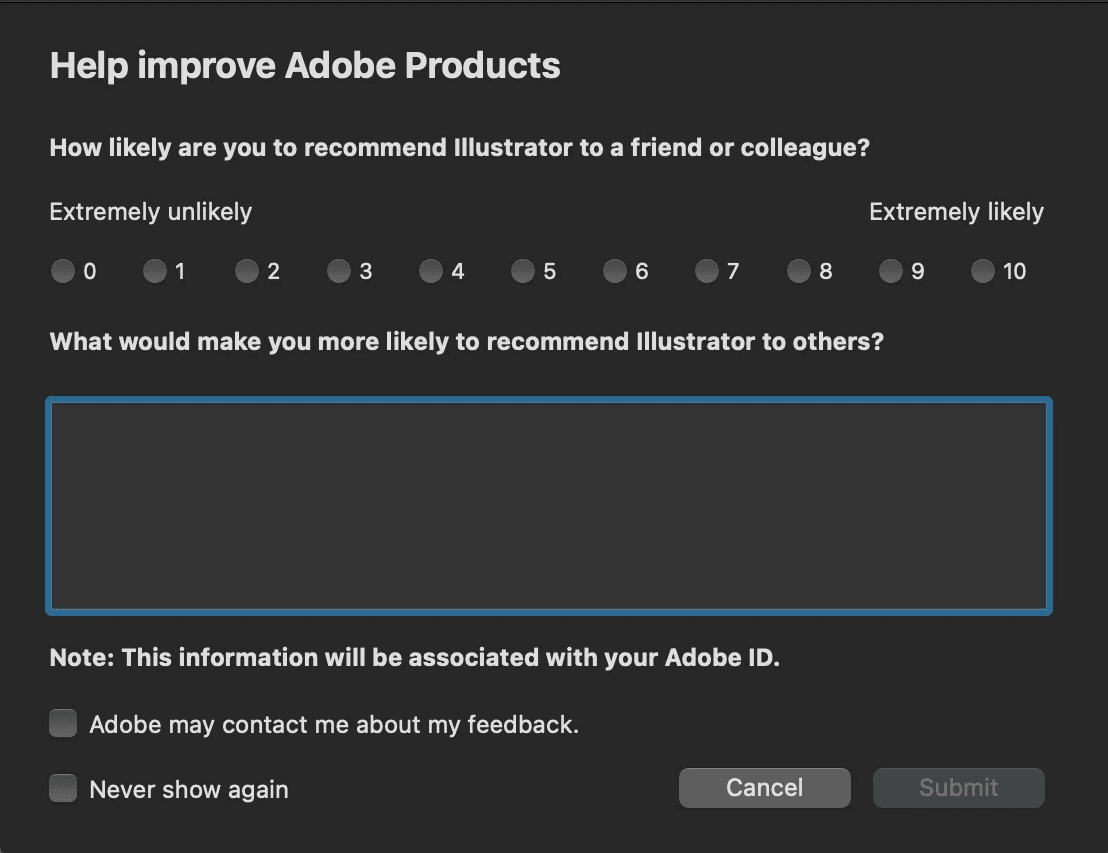
Task: Select rating 1 radio button
Action: [155, 271]
